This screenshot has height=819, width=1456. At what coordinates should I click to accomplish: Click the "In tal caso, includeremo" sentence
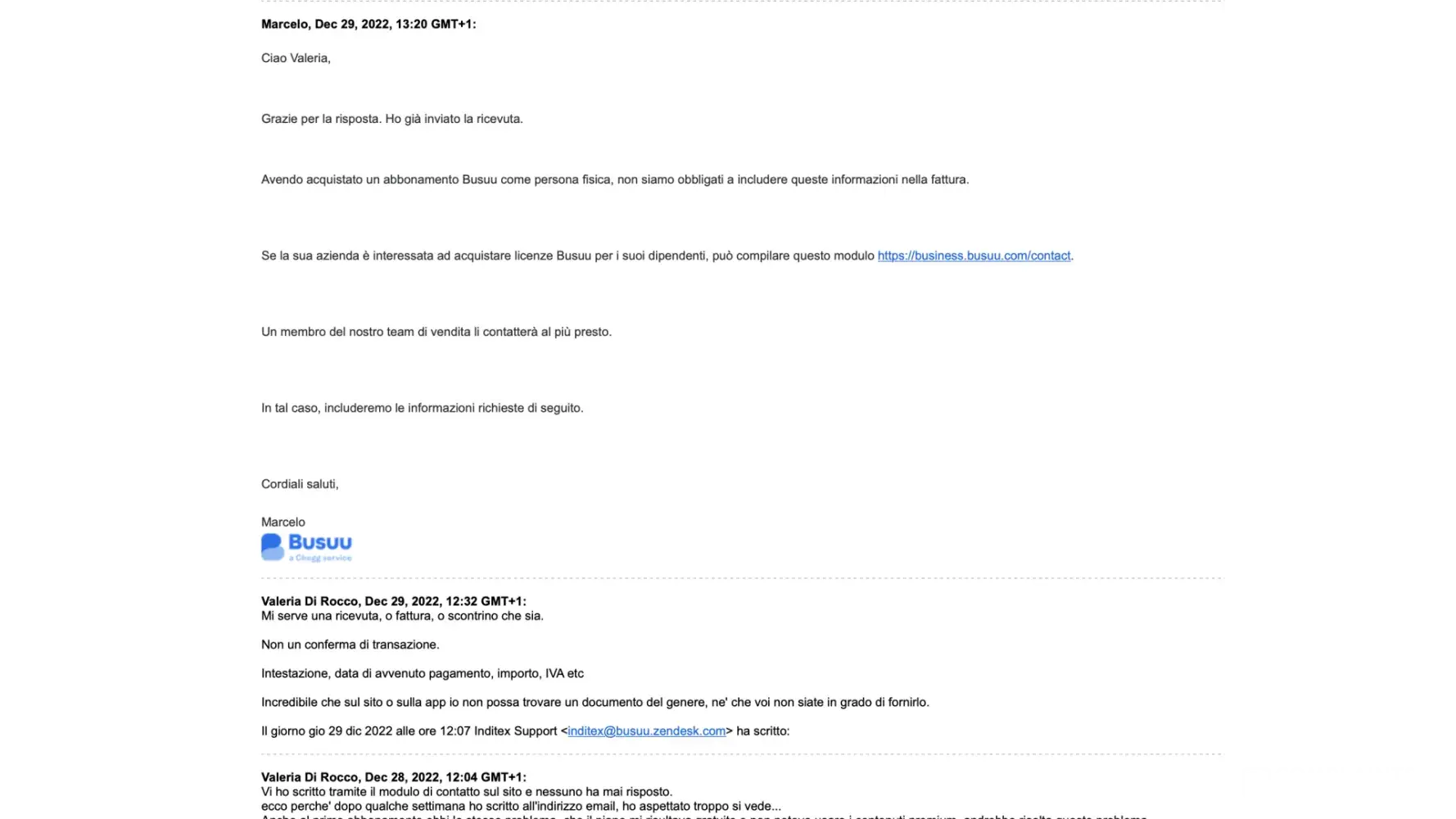[x=422, y=408]
